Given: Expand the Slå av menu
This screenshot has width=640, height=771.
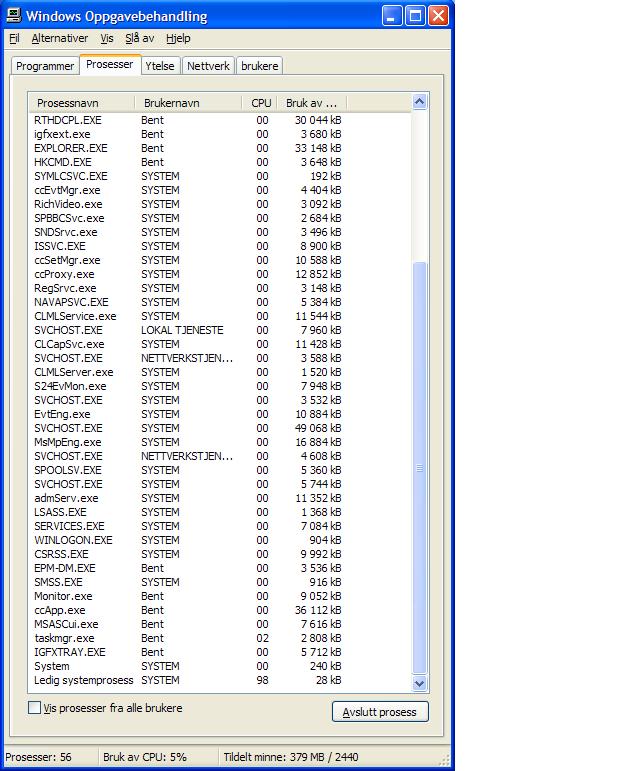Looking at the screenshot, I should (x=139, y=39).
